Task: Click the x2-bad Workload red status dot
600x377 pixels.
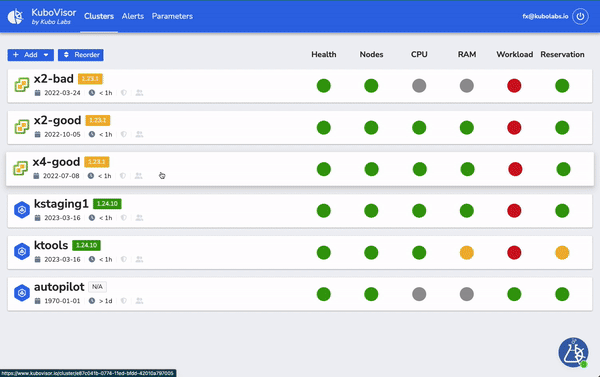Action: click(x=514, y=86)
